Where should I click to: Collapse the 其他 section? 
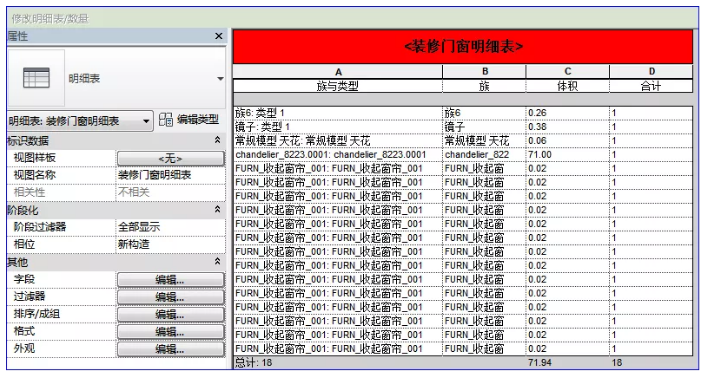click(217, 261)
